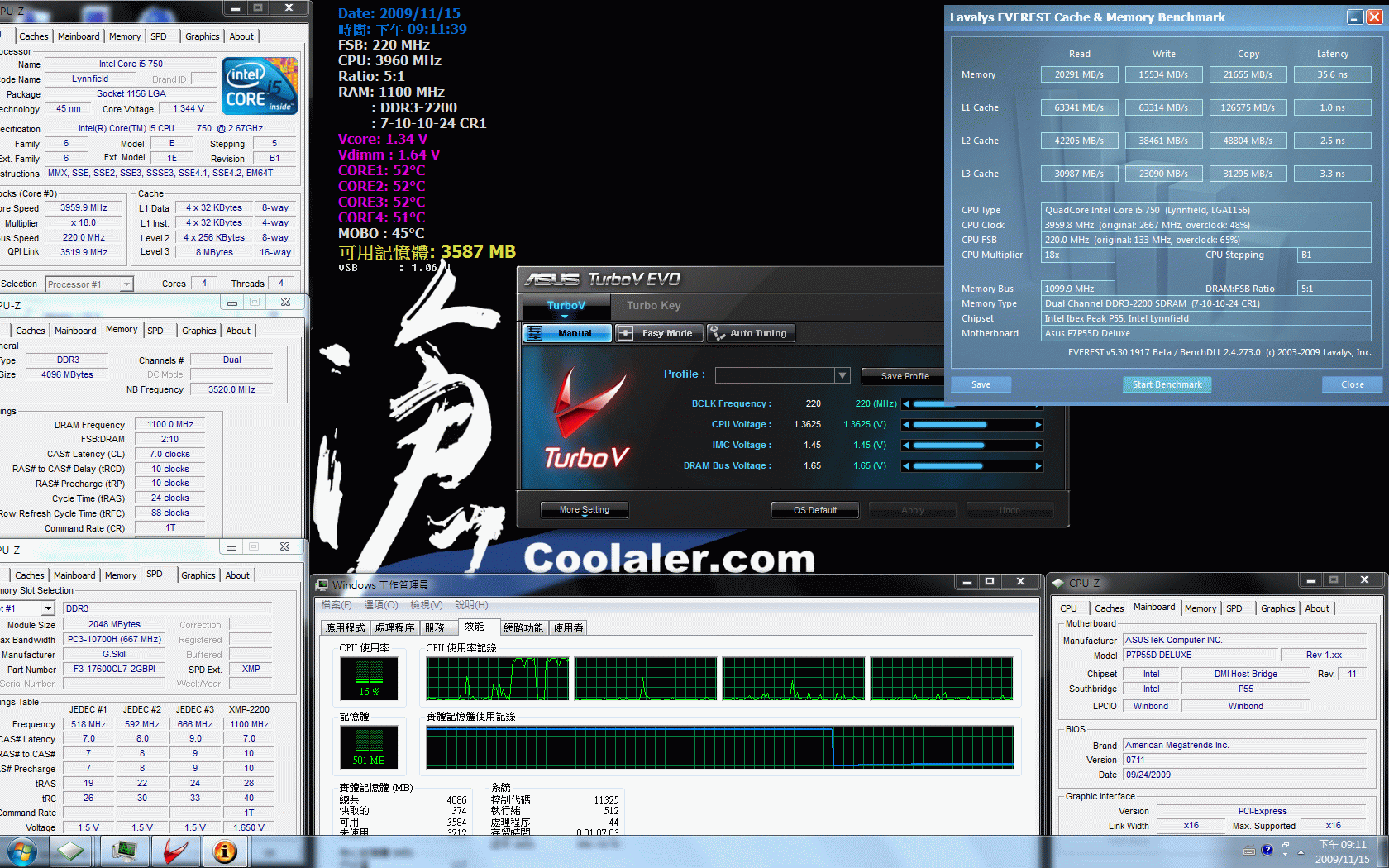Click the right arrow of IMC Voltage slider
Image resolution: width=1389 pixels, height=868 pixels.
(1038, 446)
